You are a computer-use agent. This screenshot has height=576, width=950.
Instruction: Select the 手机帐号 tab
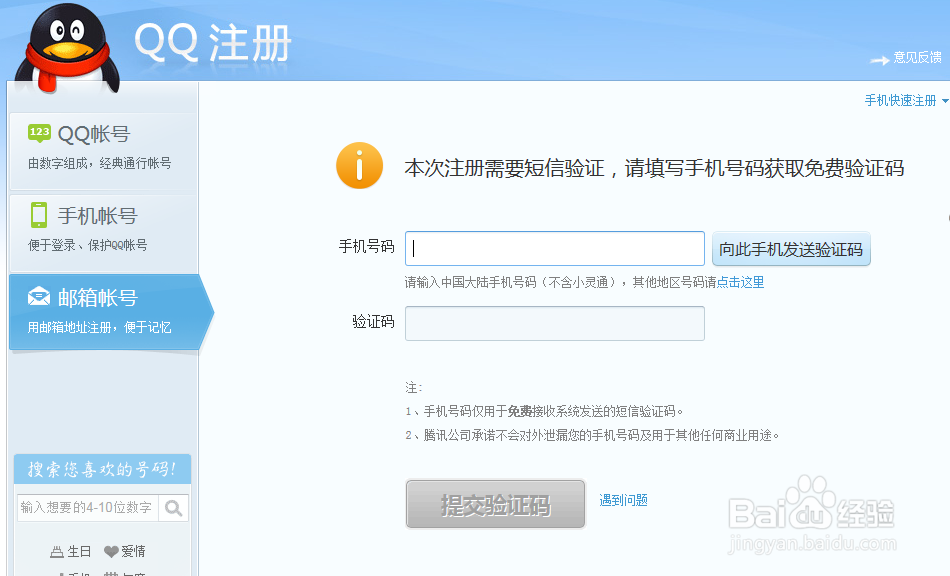(x=104, y=233)
